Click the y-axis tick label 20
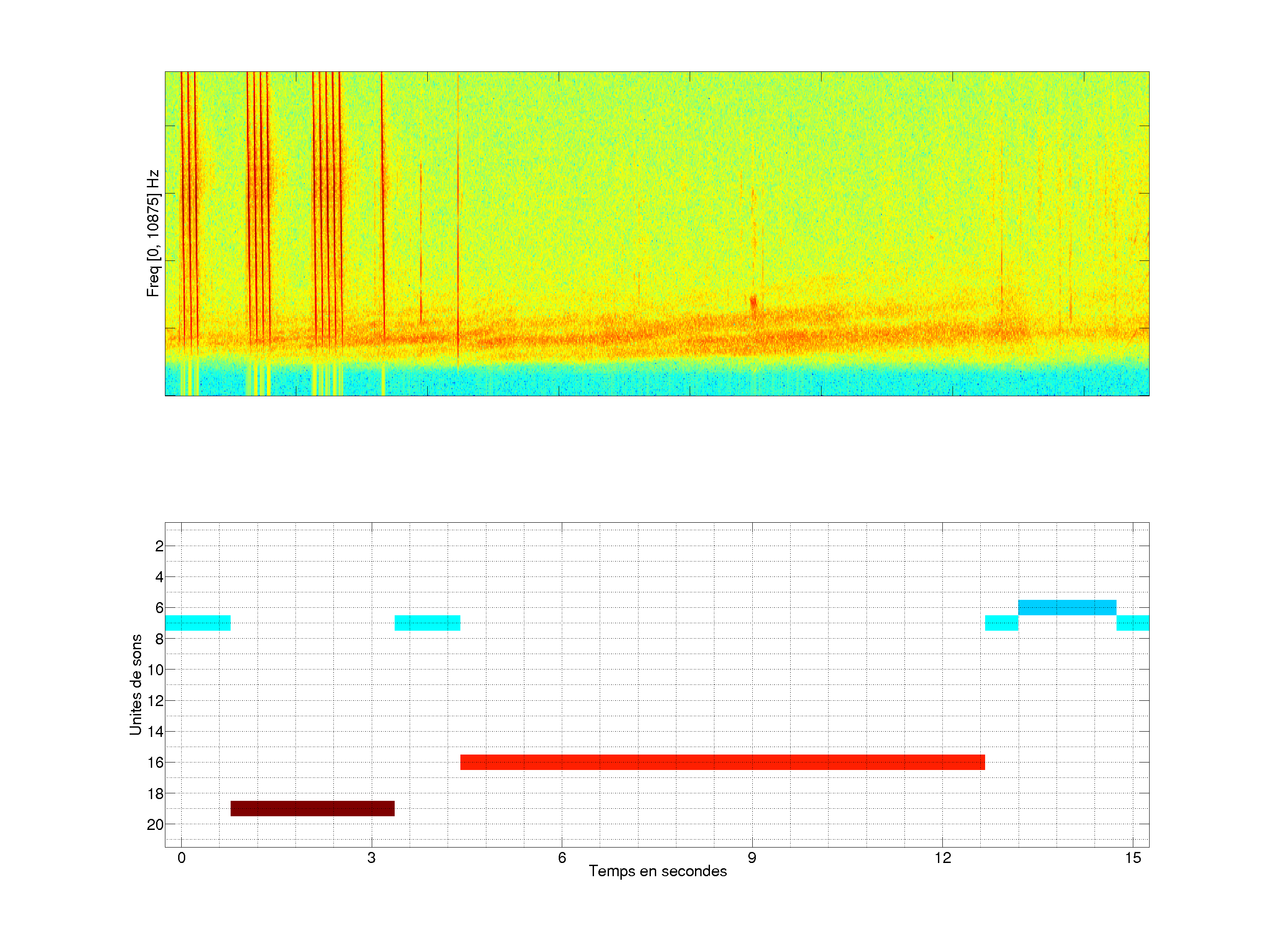The height and width of the screenshot is (952, 1270). click(155, 825)
